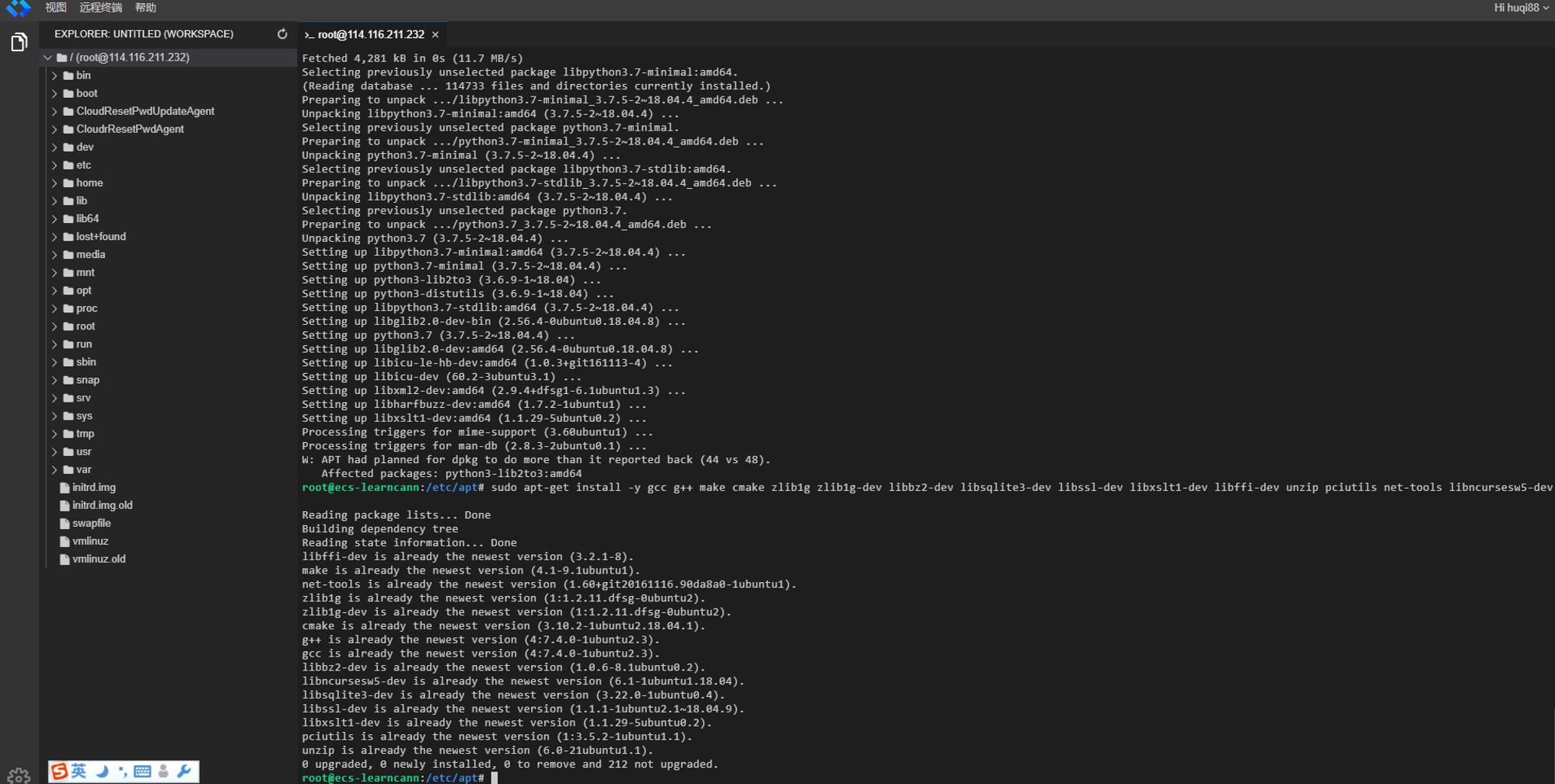The height and width of the screenshot is (784, 1555).
Task: Toggle the Sogou moon mode icon
Action: pos(102,772)
